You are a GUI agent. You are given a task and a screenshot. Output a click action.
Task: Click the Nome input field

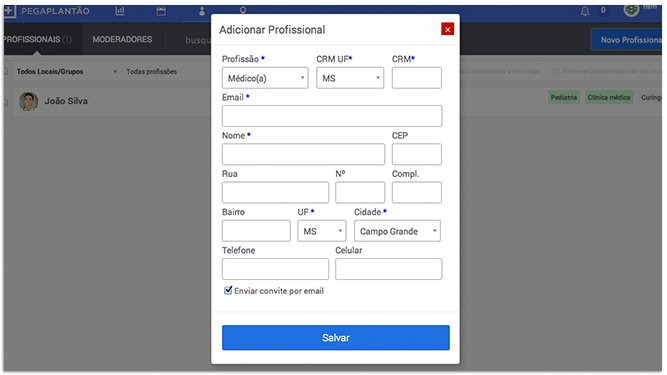303,154
